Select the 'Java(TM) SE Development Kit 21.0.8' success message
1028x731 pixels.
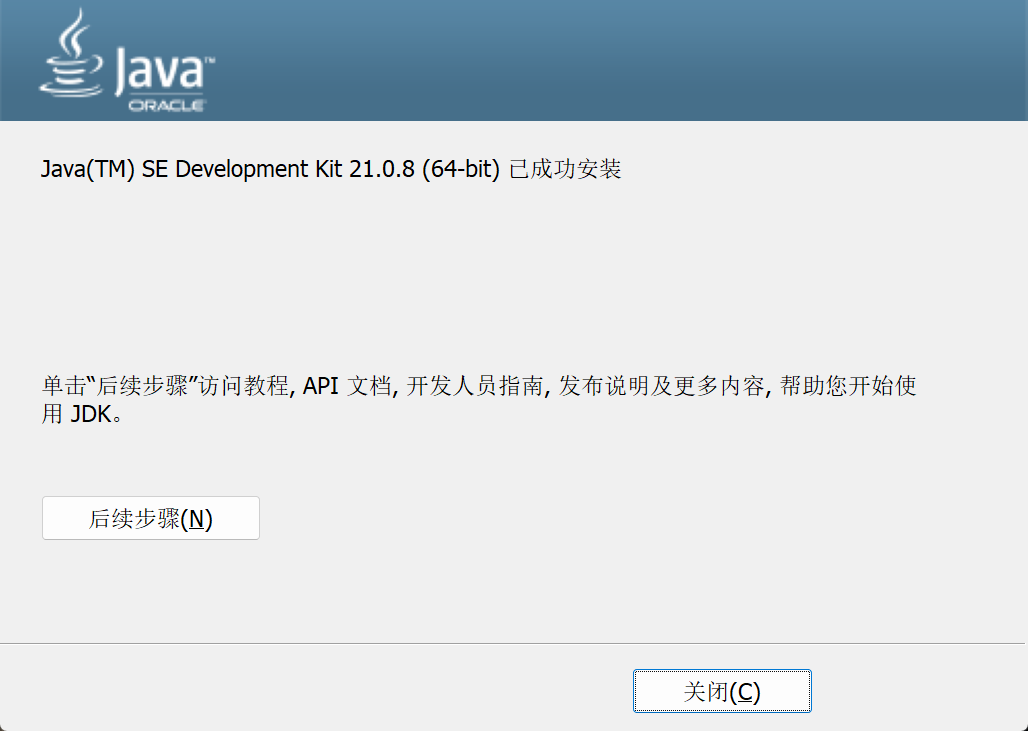coord(330,169)
